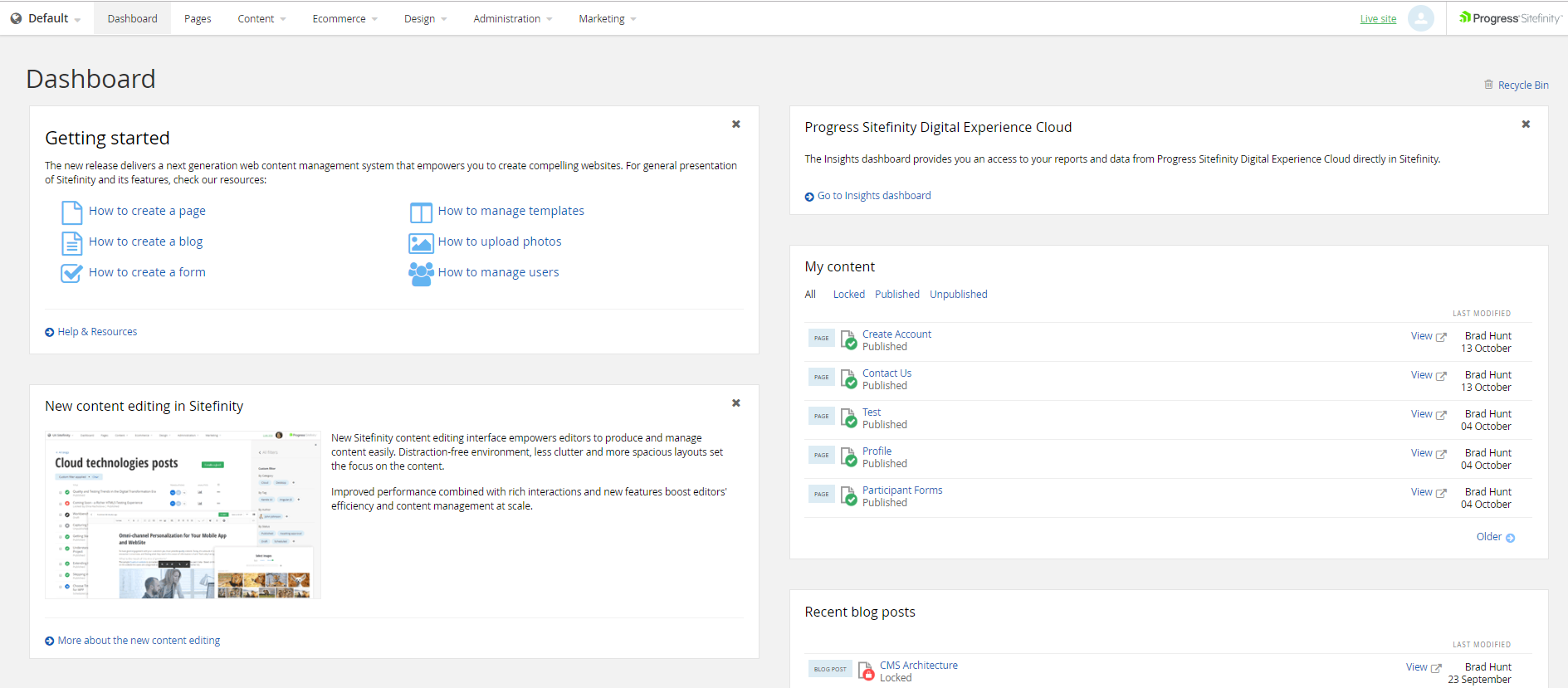Show Older items in My content

coord(1495,537)
